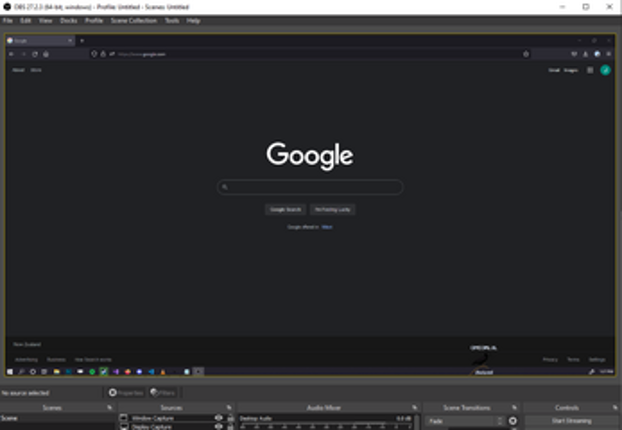
Task: Click the Google logo in the preview
Action: [x=310, y=155]
